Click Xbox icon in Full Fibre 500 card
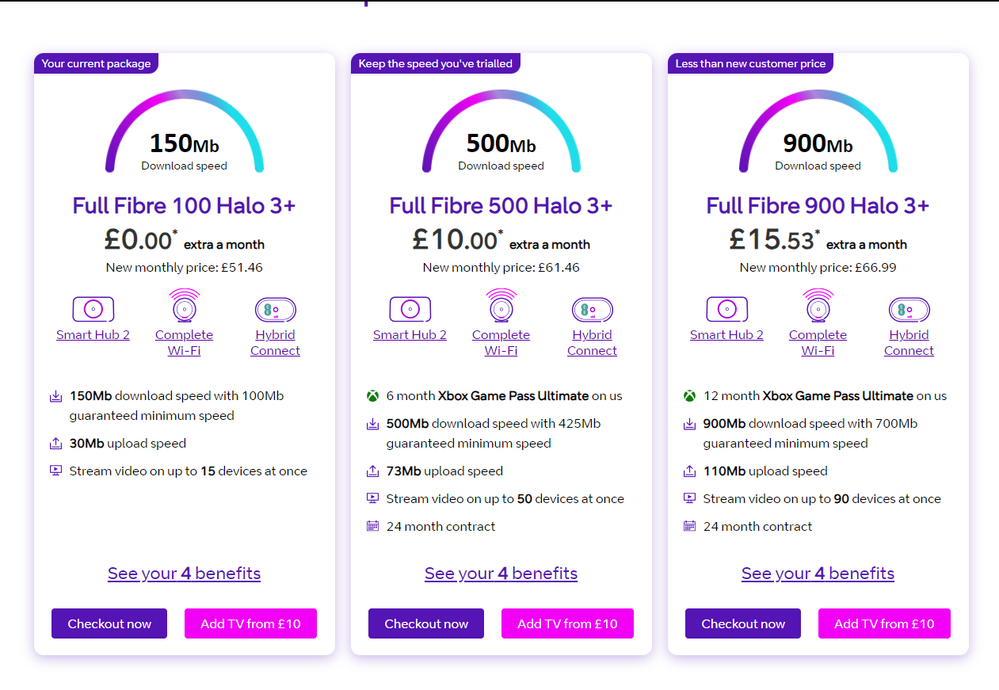Image resolution: width=999 pixels, height=690 pixels. (x=372, y=396)
